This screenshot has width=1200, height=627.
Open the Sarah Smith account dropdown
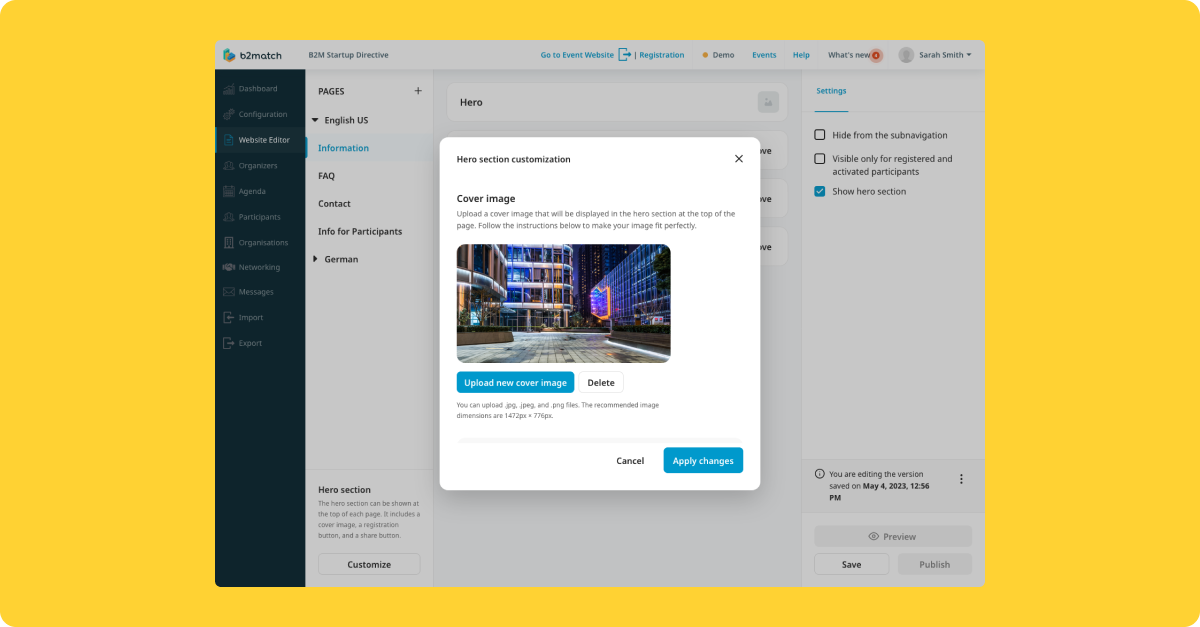[936, 55]
